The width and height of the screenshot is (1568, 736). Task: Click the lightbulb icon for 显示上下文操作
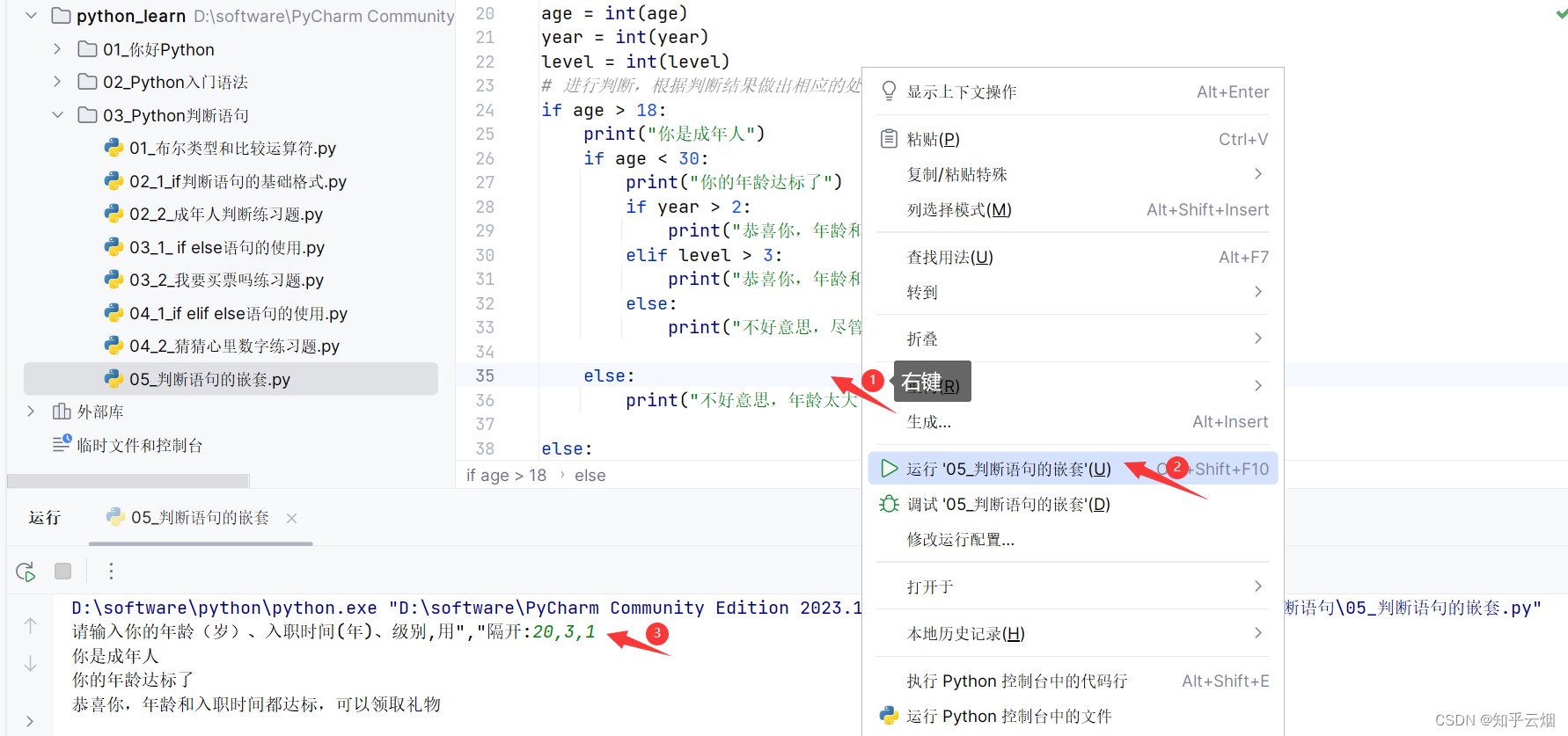889,91
